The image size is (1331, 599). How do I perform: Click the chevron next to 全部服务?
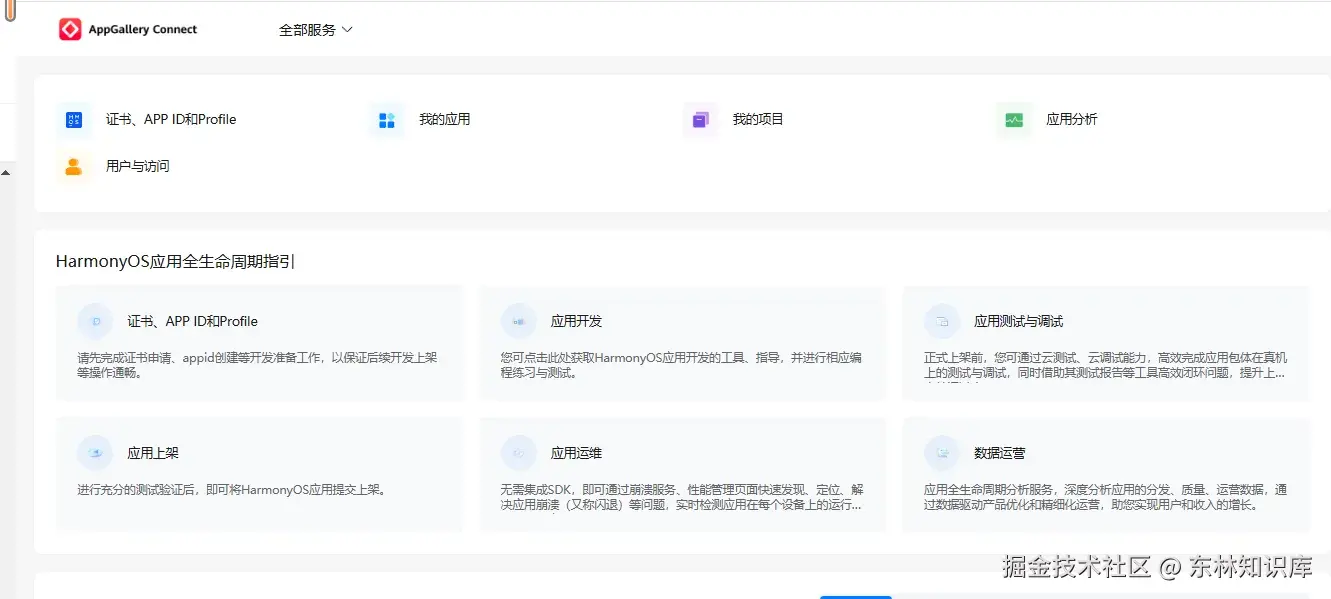pyautogui.click(x=347, y=30)
